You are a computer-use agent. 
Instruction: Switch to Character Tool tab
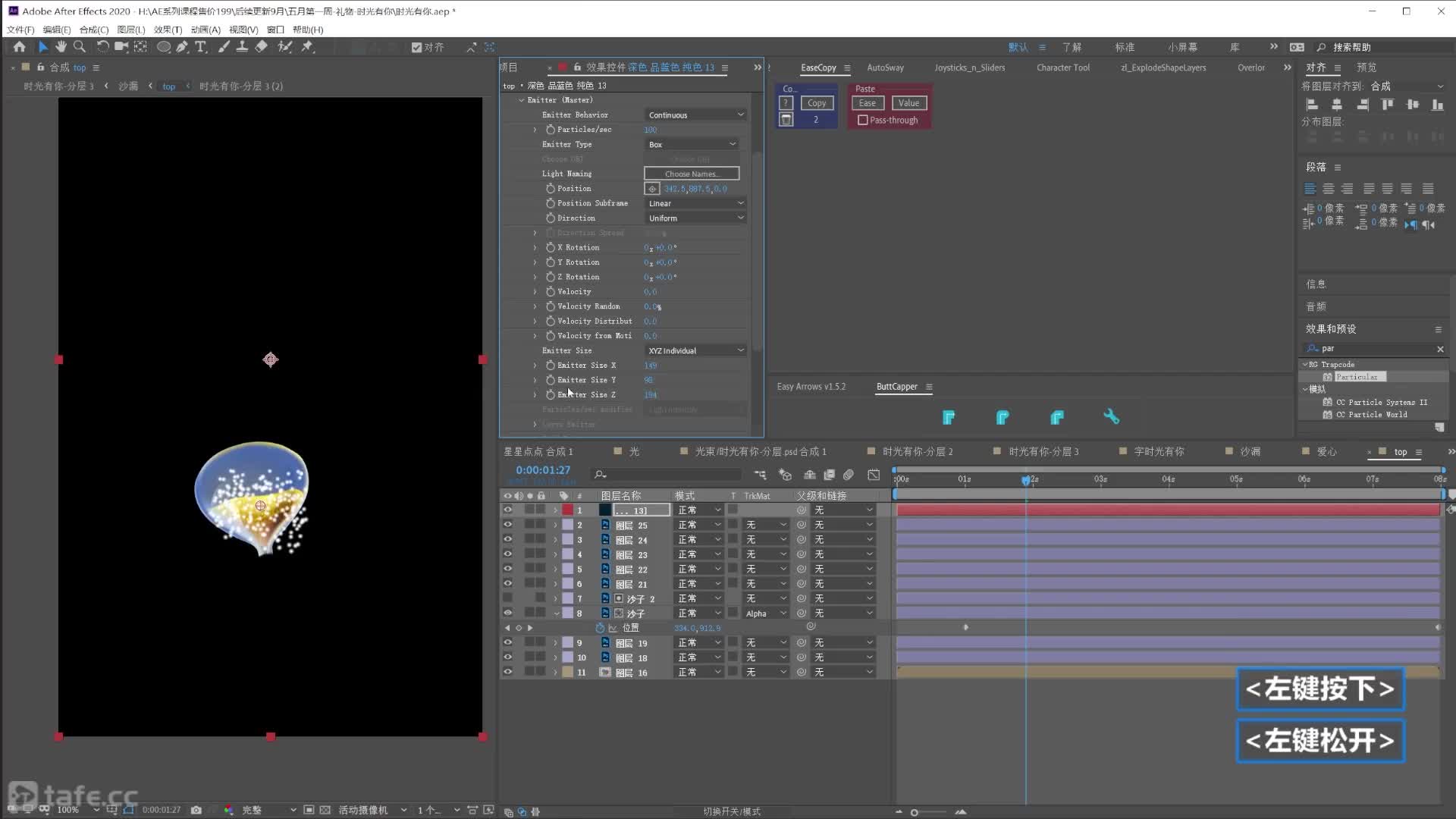[x=1062, y=67]
